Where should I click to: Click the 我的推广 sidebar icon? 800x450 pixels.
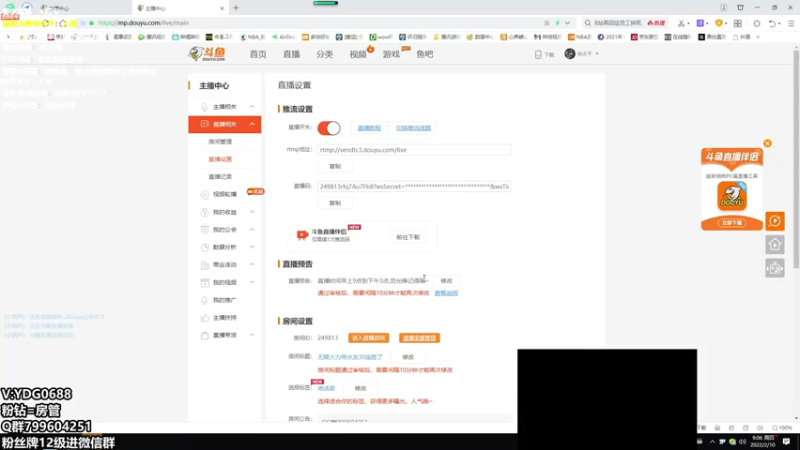click(x=205, y=300)
